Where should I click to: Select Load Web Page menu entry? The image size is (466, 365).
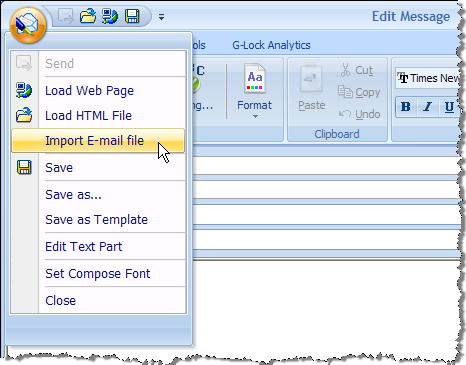click(98, 90)
